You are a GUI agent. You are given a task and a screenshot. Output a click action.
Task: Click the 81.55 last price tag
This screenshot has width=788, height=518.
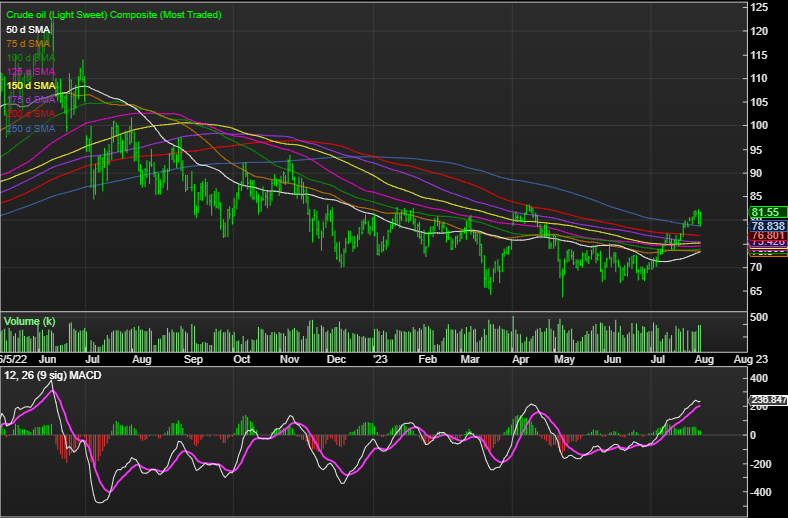(768, 212)
